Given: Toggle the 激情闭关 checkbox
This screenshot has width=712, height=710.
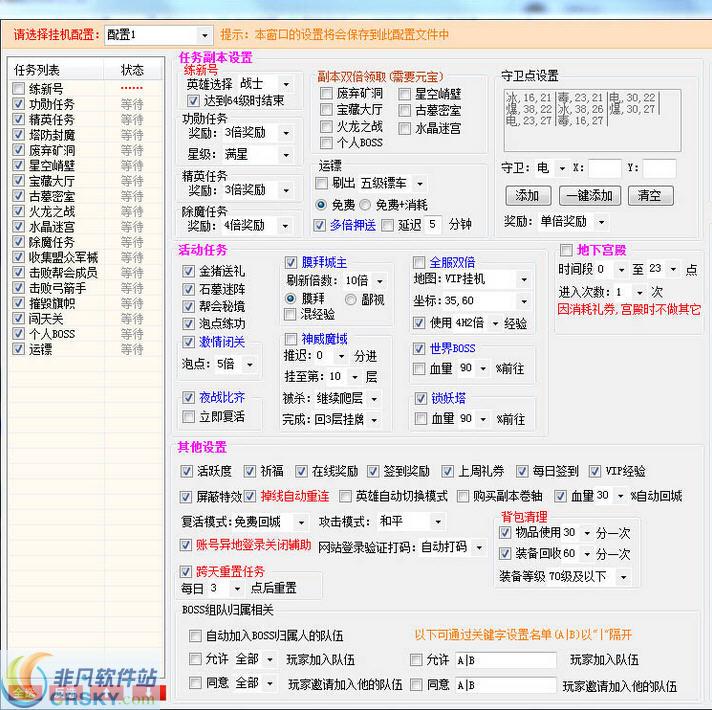Looking at the screenshot, I should click(x=188, y=342).
